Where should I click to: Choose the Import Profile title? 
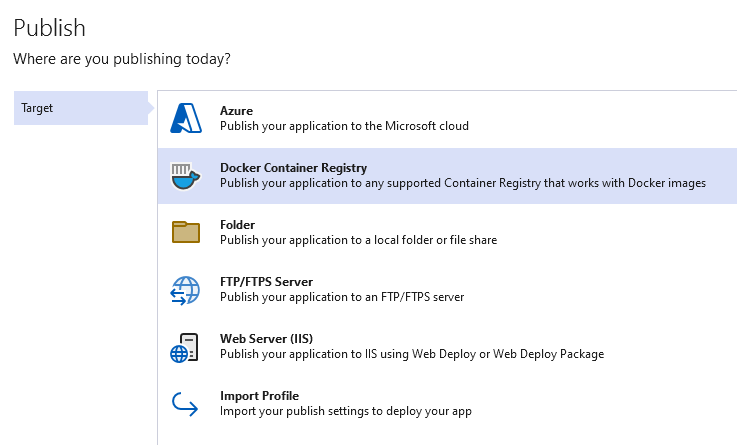[x=259, y=396]
